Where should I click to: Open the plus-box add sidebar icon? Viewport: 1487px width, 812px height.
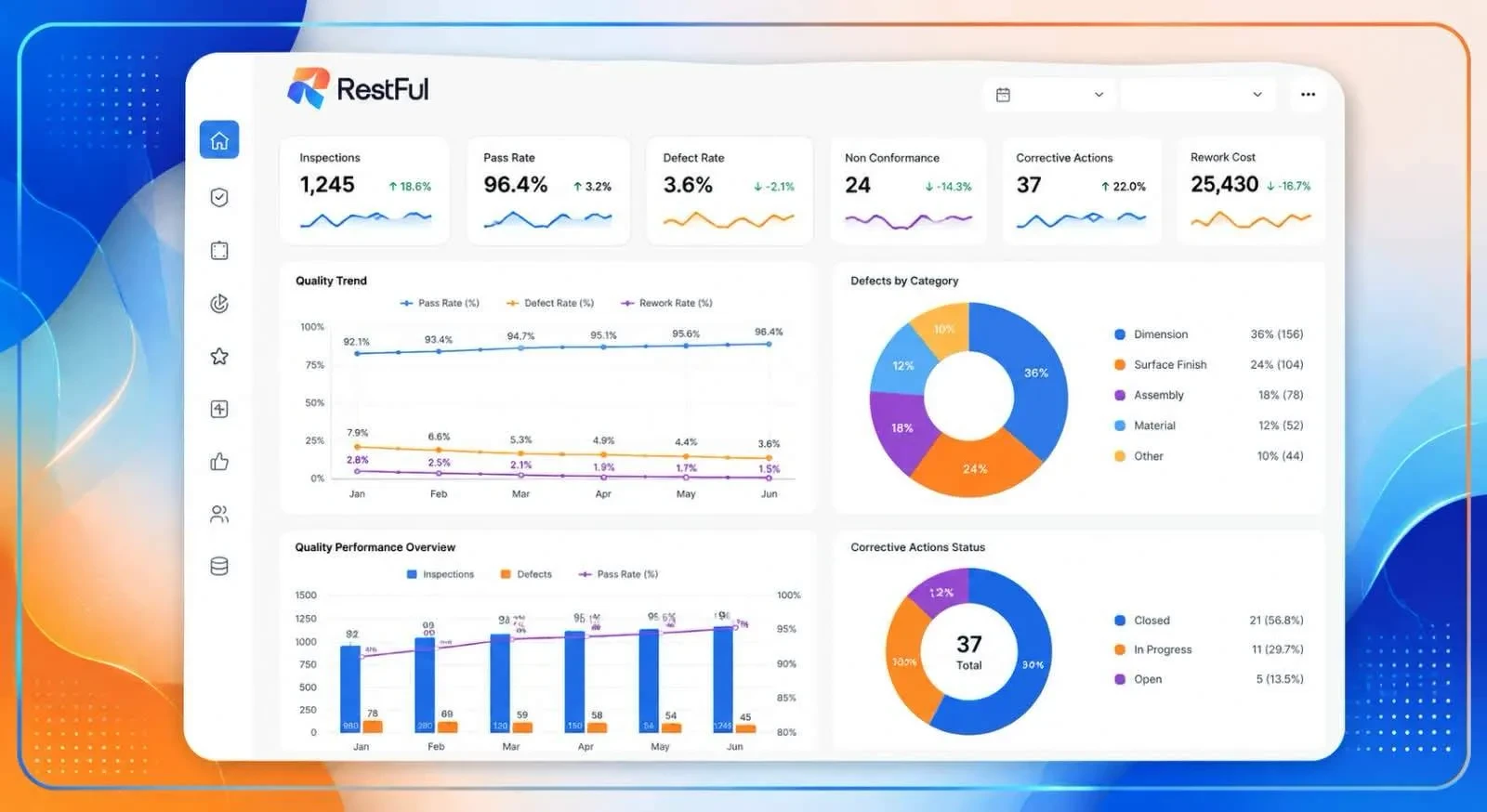(x=219, y=409)
